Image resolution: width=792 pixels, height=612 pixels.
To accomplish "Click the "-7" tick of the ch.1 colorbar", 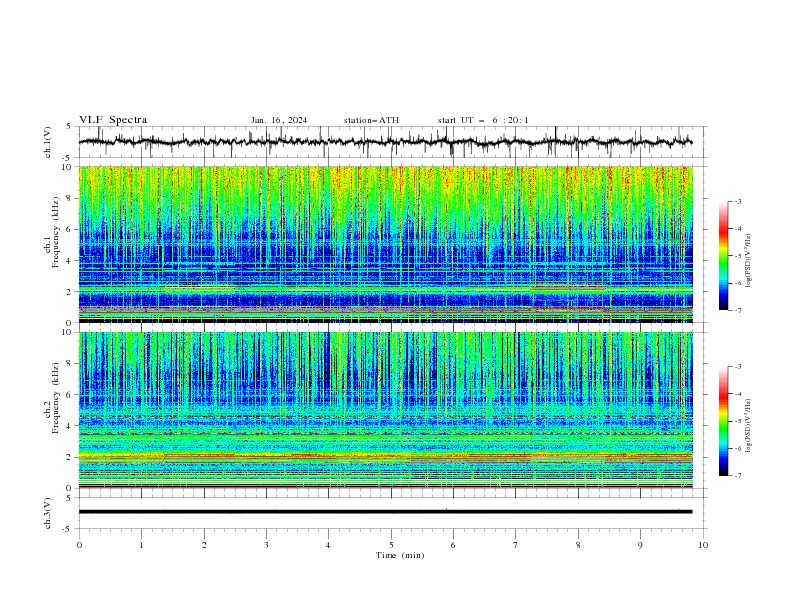I will coord(738,310).
